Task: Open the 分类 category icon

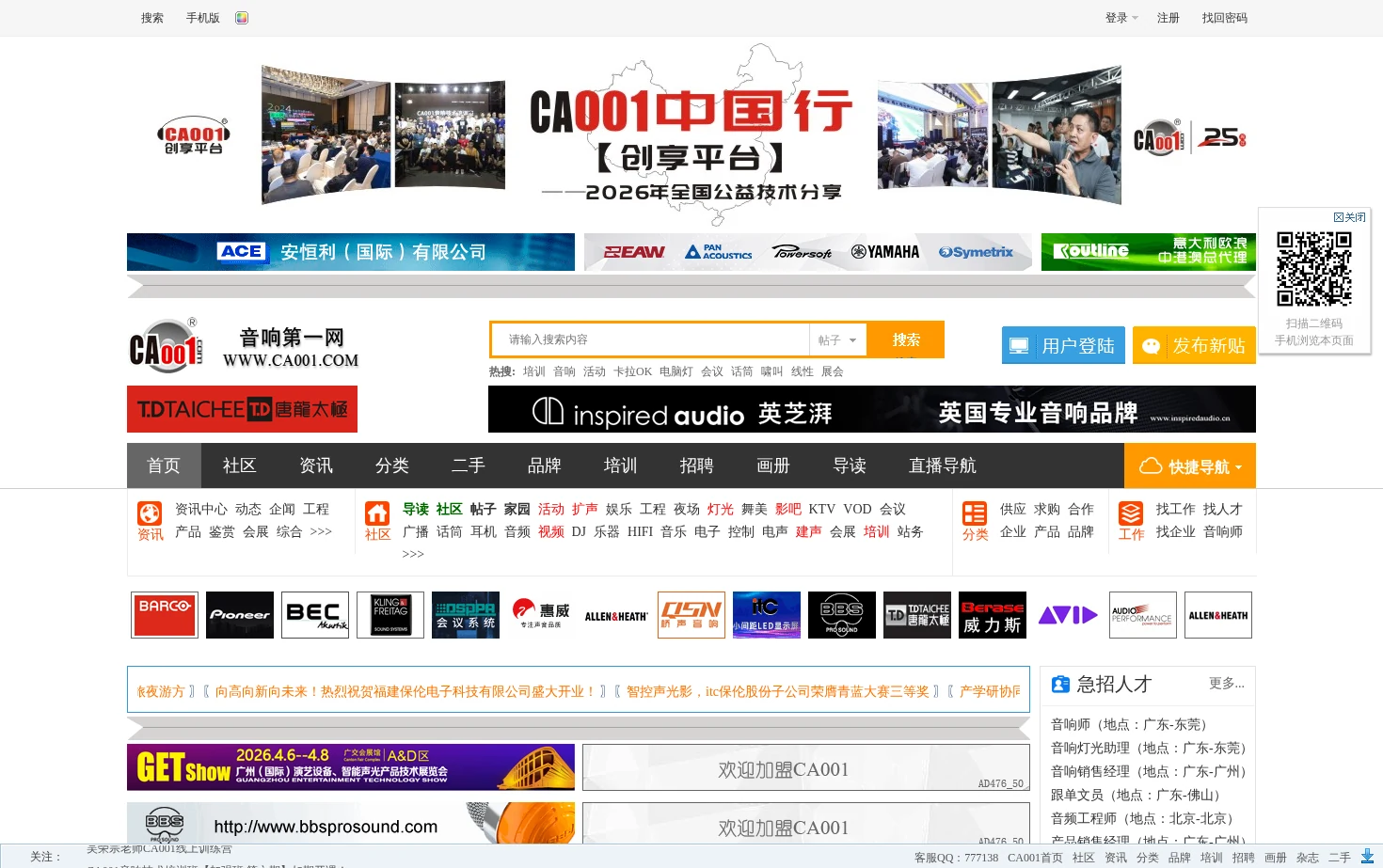Action: tap(975, 513)
